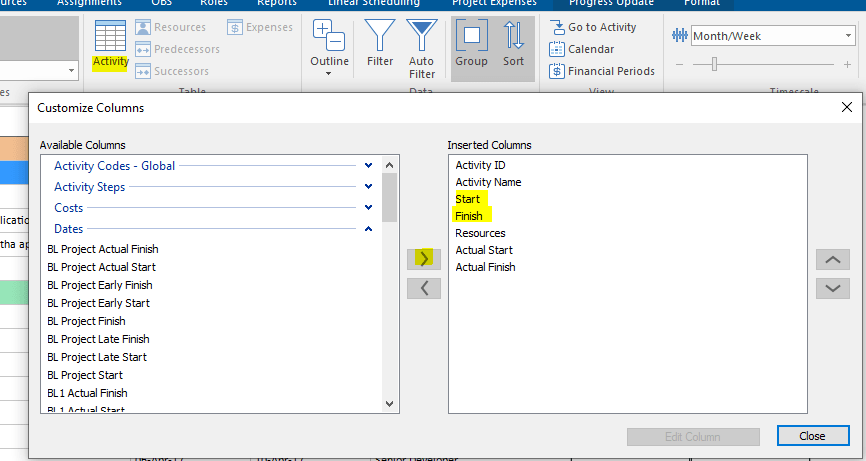Open the Roles tab
The height and width of the screenshot is (461, 866).
coord(214,3)
